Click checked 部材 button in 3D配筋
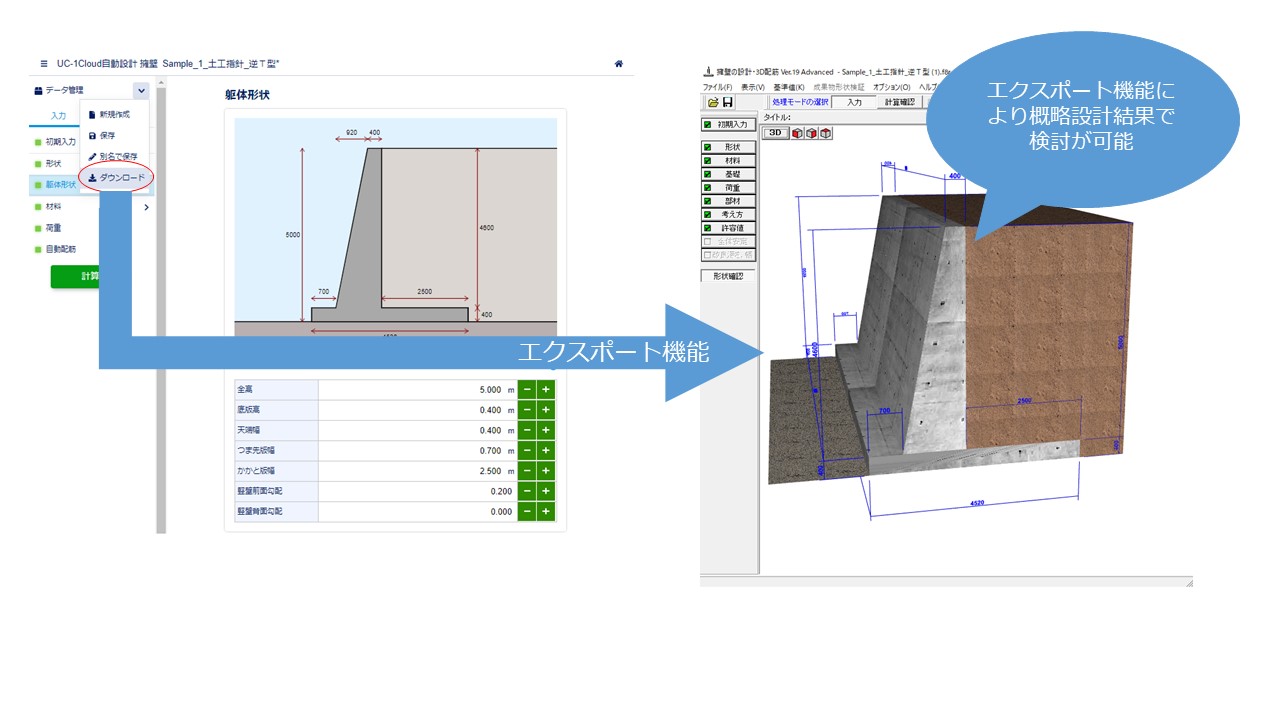The image size is (1280, 720). [x=729, y=201]
